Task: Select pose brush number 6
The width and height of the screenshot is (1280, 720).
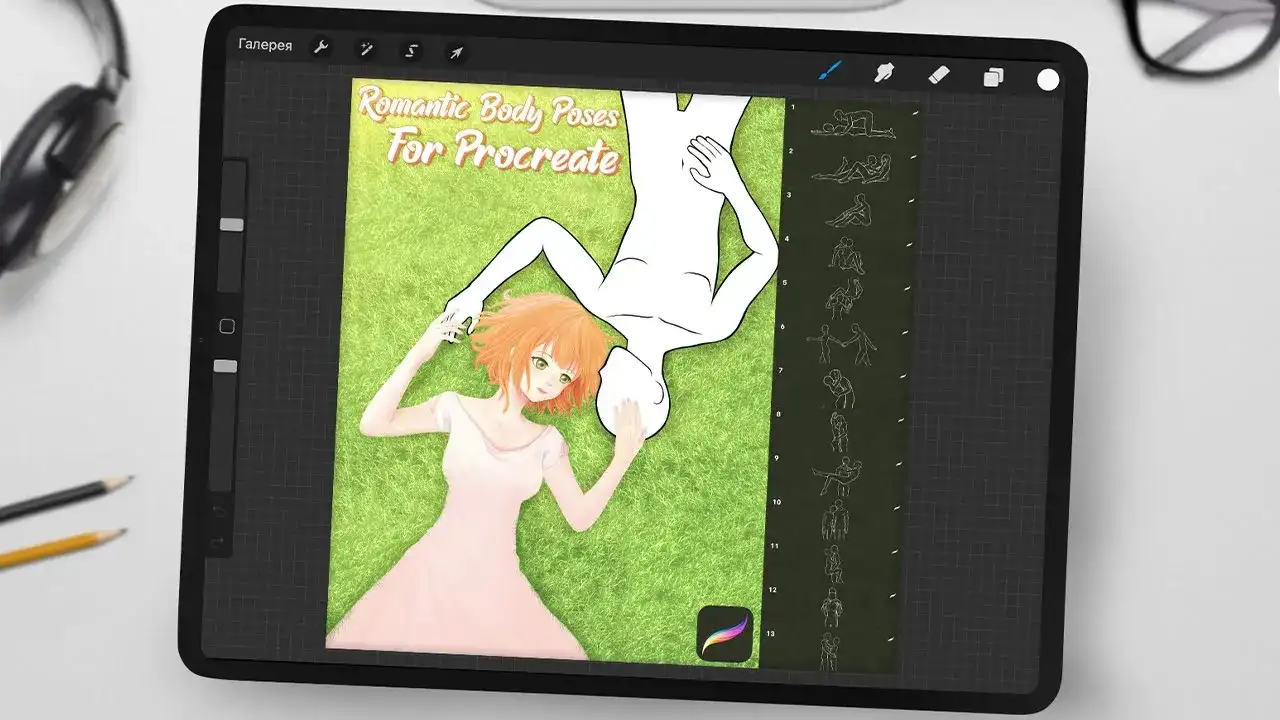Action: point(839,343)
